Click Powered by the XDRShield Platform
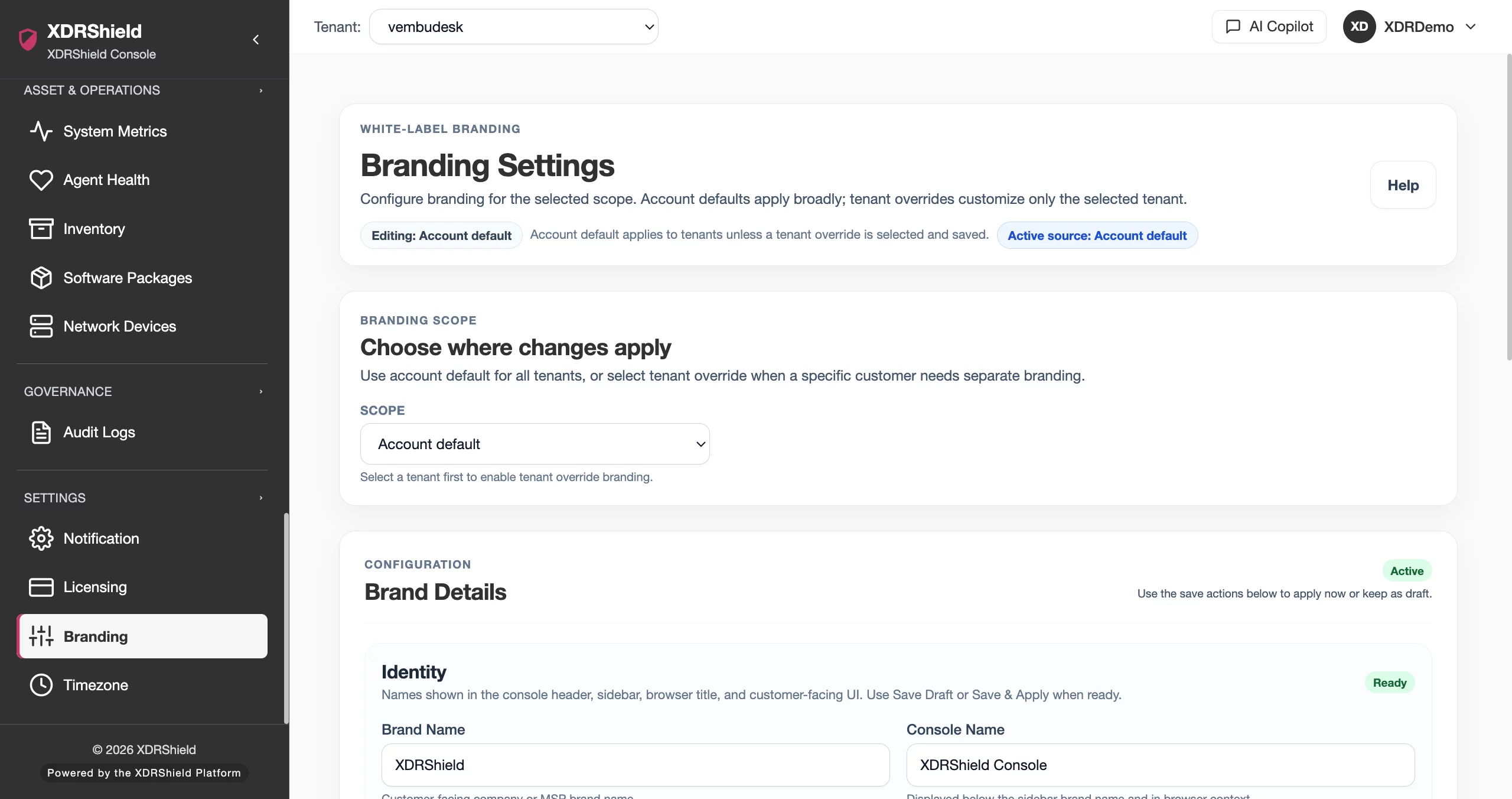 point(144,772)
